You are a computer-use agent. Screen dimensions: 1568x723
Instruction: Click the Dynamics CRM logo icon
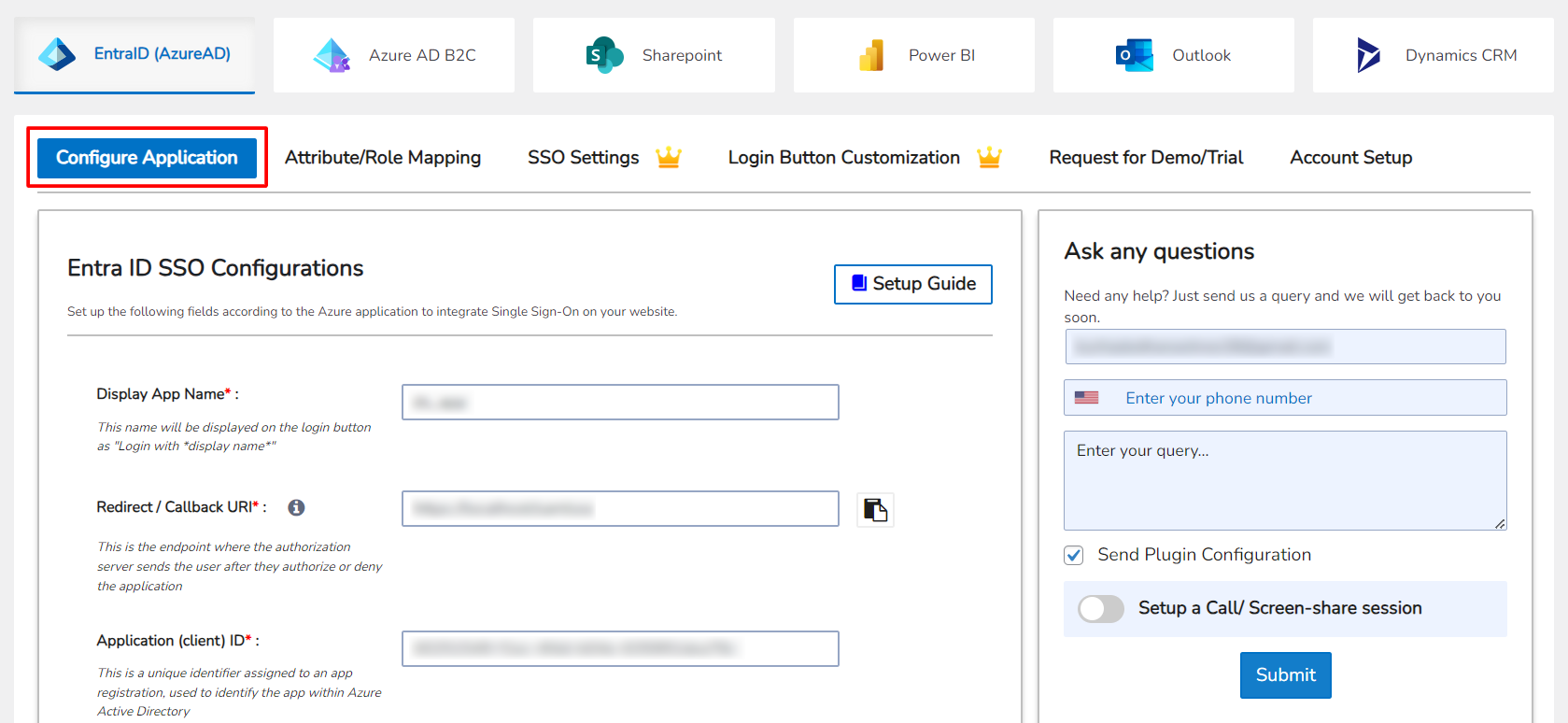(1368, 55)
